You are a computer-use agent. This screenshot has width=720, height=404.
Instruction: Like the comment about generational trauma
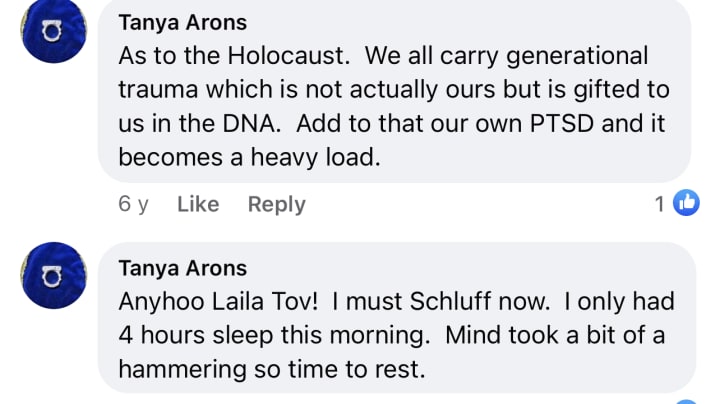(197, 204)
